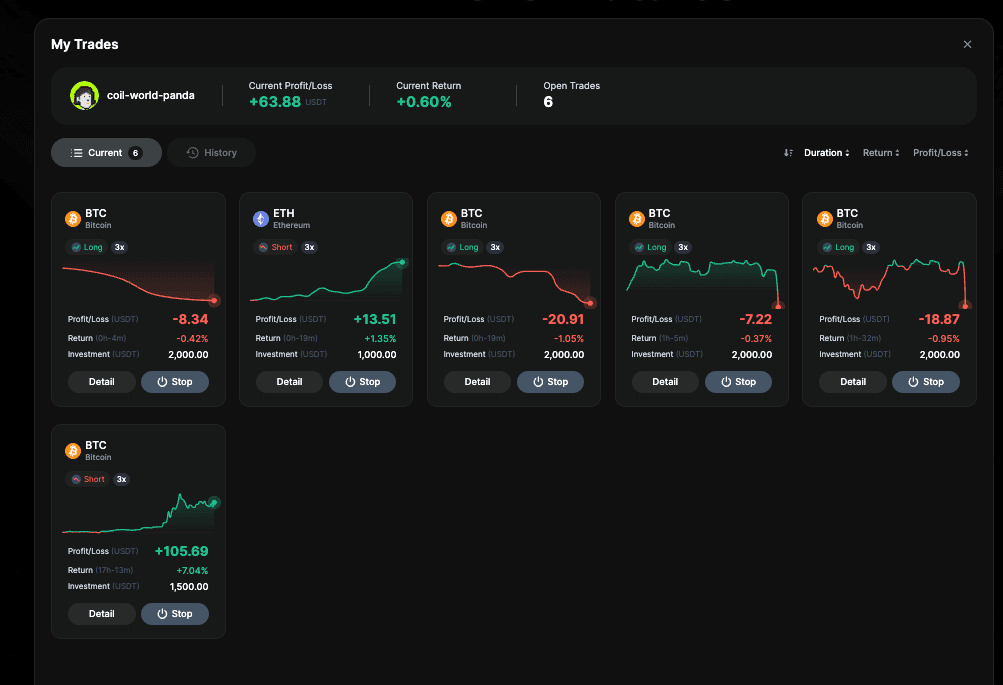Click the +63.88 Current Profit/Loss value
Viewport: 1003px width, 685px height.
[275, 102]
